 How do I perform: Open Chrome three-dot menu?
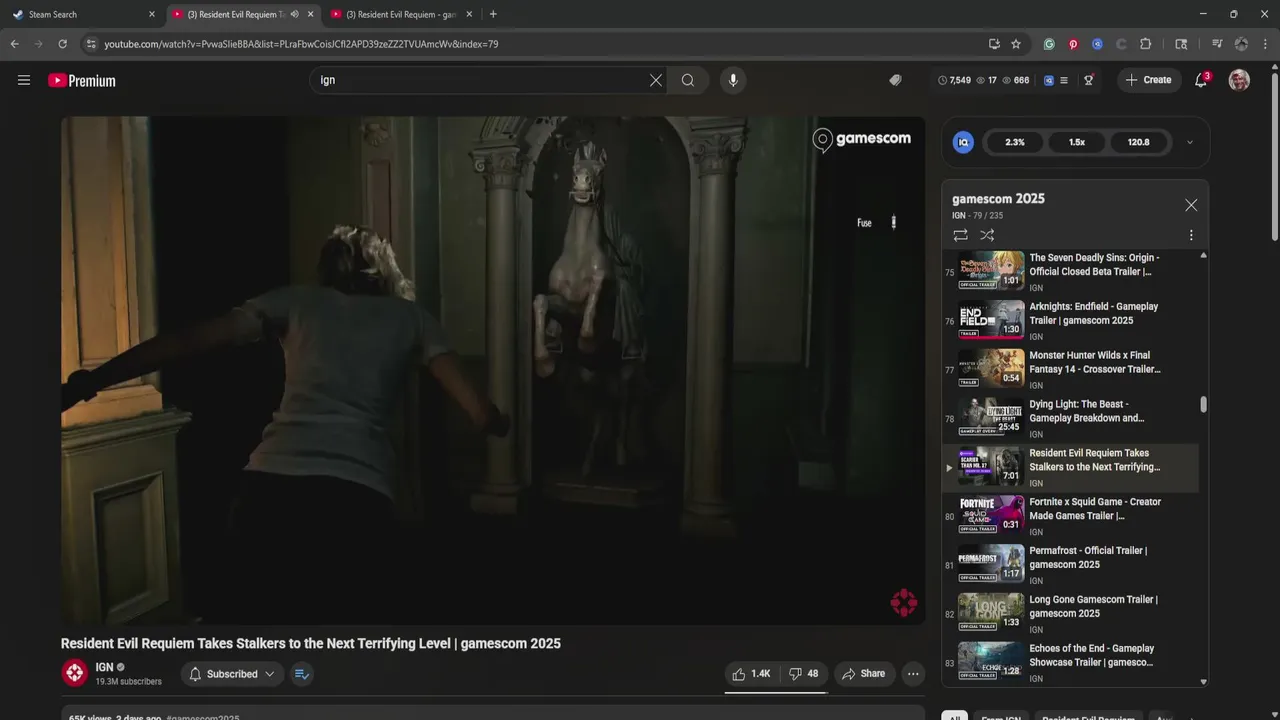point(1265,44)
